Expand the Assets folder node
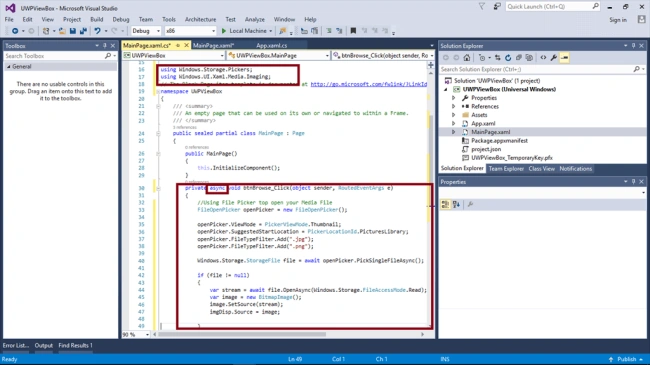Viewport: 650px width, 365px height. (454, 115)
